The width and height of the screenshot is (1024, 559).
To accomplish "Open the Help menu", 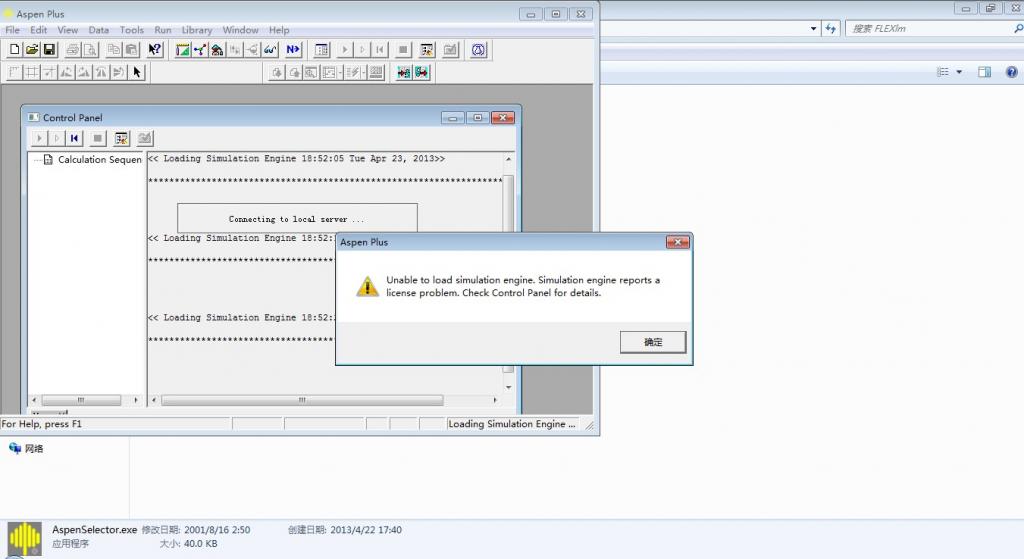I will tap(279, 30).
